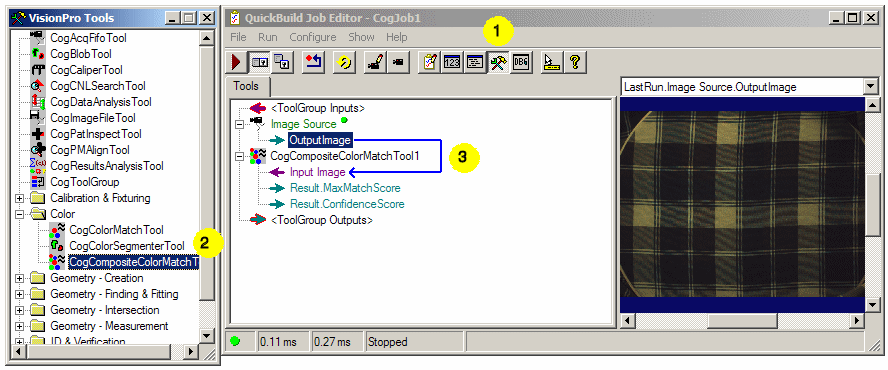Click the yellow circular reset arrow icon
The image size is (888, 370).
pyautogui.click(x=344, y=62)
